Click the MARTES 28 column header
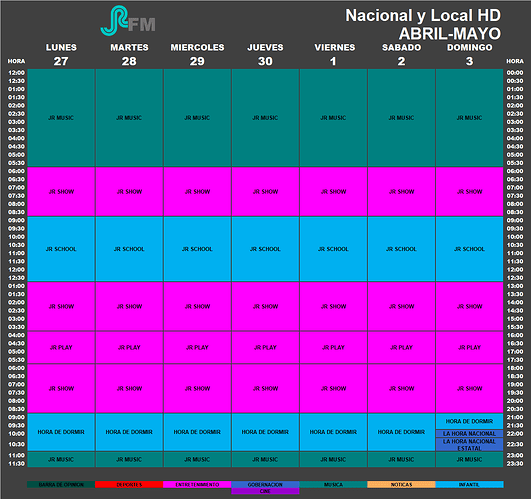 [129, 55]
